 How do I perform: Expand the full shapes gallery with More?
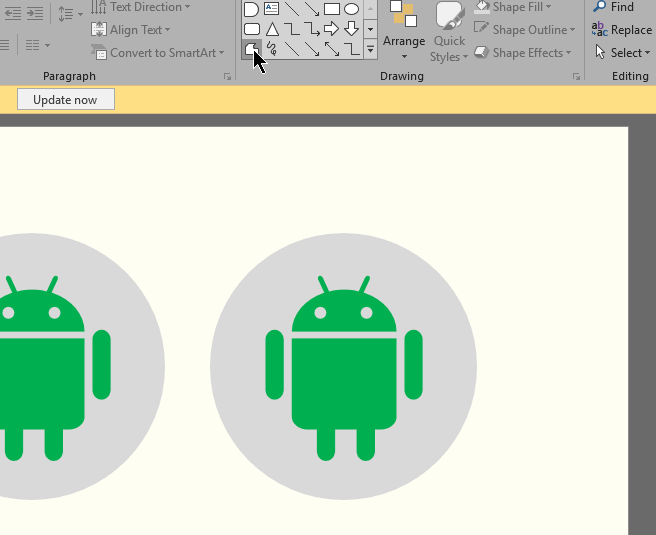(x=370, y=49)
